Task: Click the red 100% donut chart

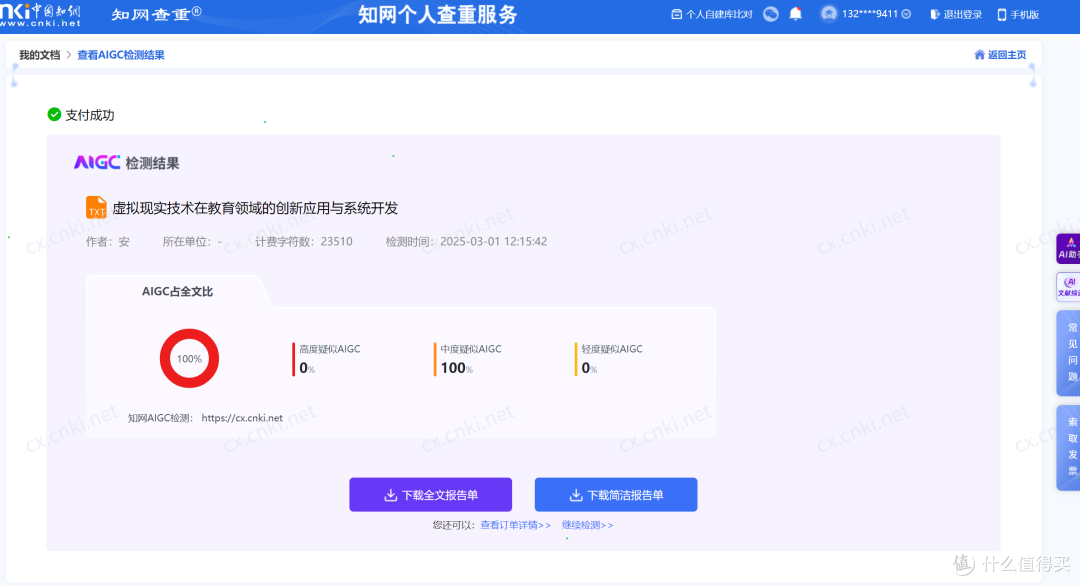Action: coord(189,358)
